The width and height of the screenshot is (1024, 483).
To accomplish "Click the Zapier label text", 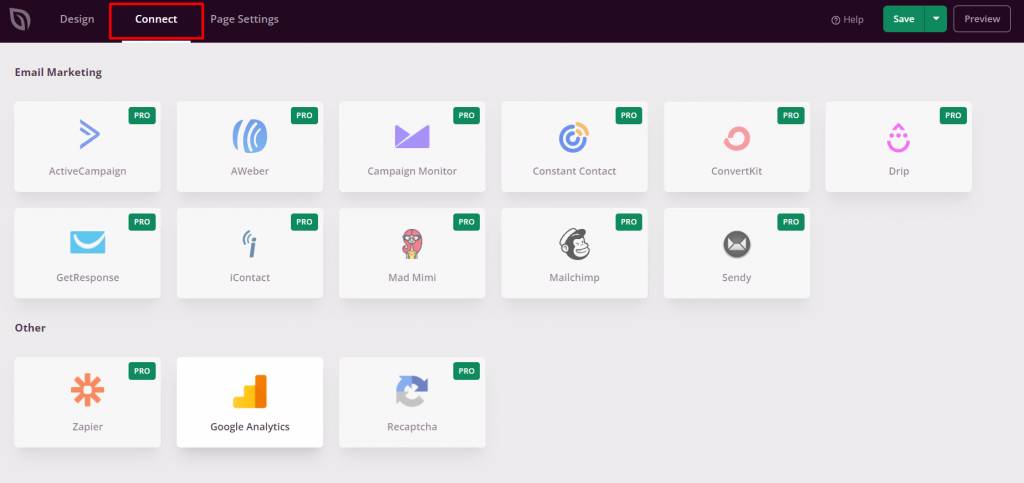I will tap(88, 427).
